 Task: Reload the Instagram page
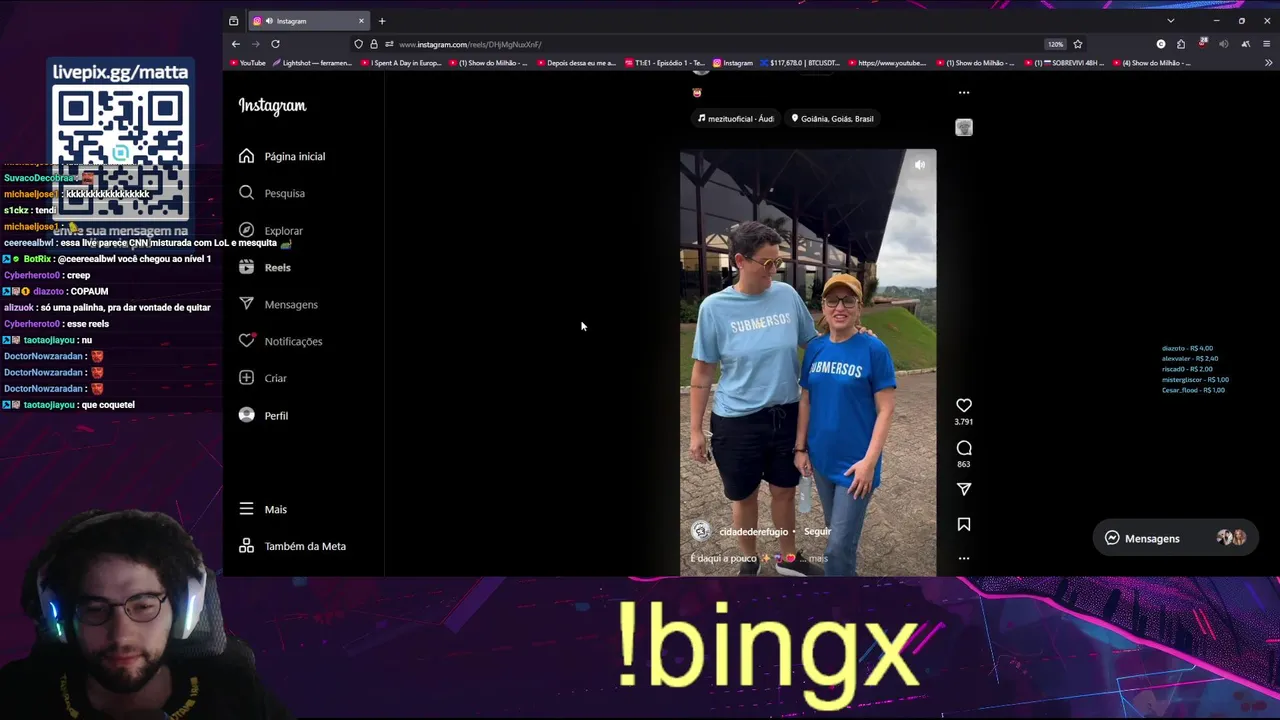(x=275, y=44)
